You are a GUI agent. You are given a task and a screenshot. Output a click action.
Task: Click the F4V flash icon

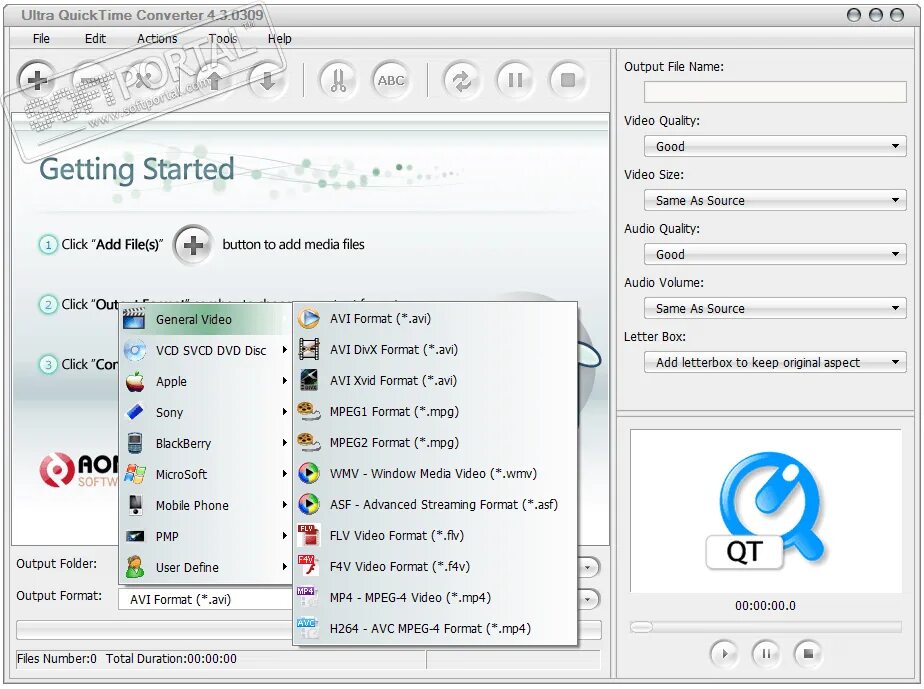pyautogui.click(x=309, y=566)
